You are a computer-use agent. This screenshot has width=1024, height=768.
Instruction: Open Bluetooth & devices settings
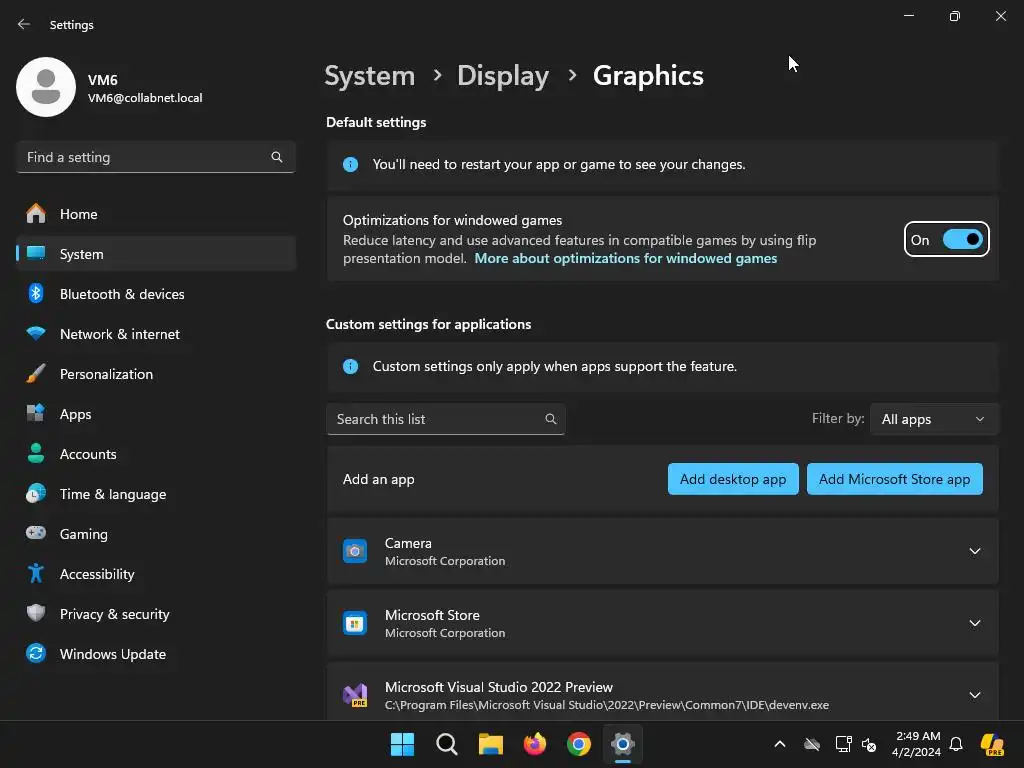pos(155,294)
